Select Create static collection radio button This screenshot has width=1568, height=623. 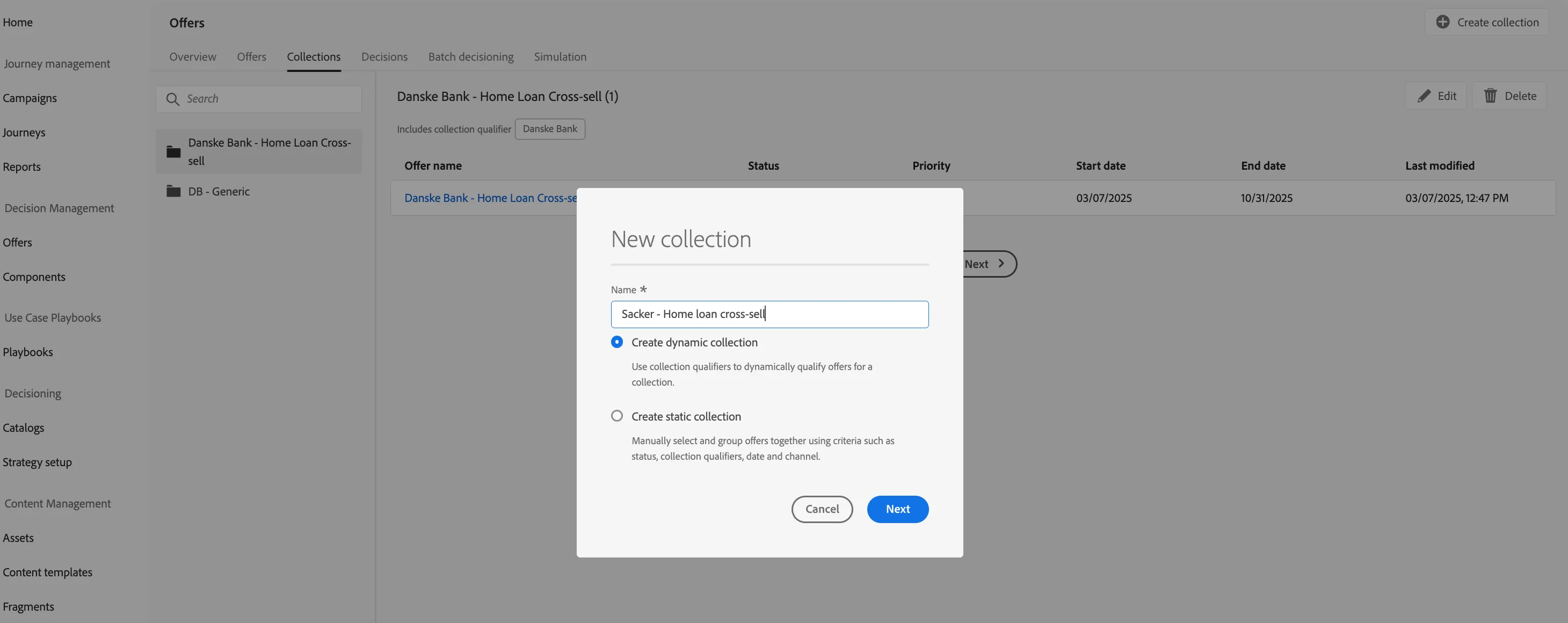click(616, 416)
